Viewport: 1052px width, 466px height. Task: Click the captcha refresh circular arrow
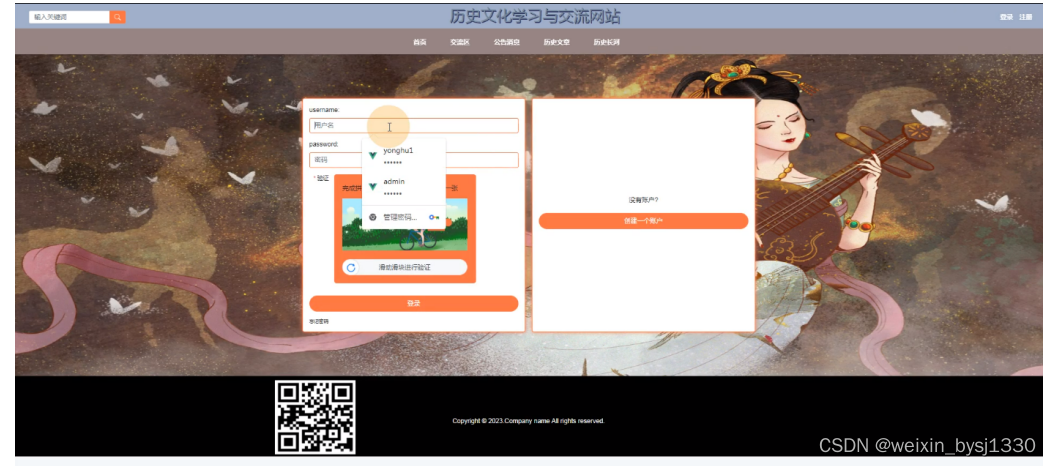pos(351,268)
